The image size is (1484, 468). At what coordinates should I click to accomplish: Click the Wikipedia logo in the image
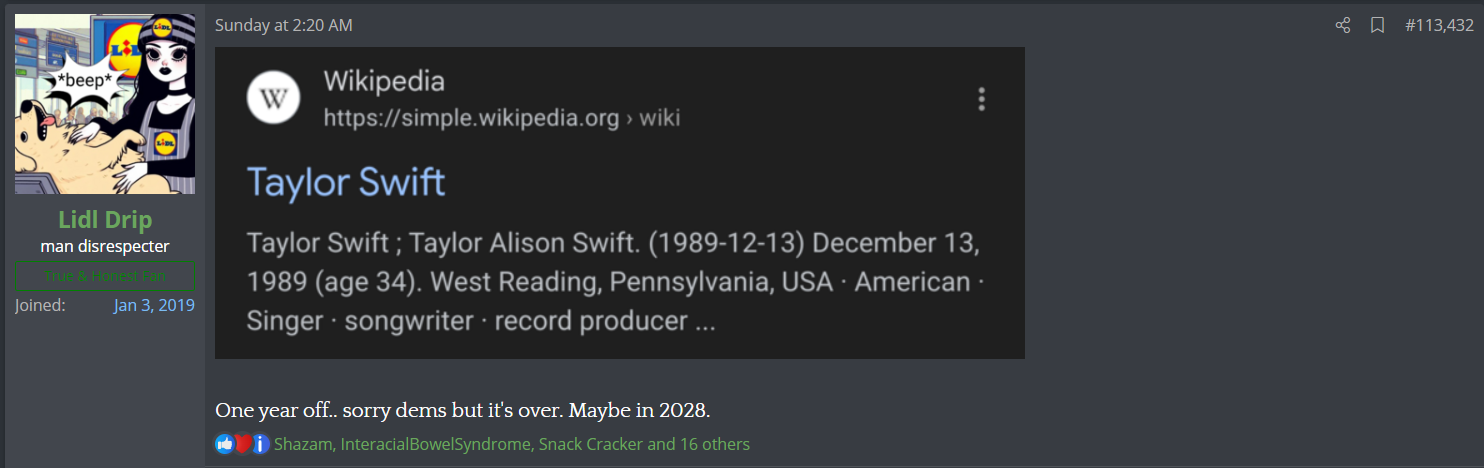click(x=273, y=98)
